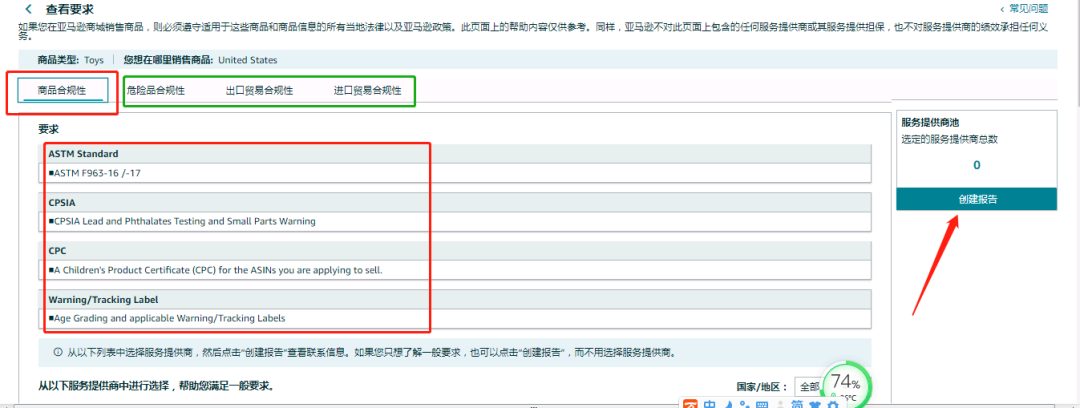Open the IME settings gear icon
This screenshot has height=408, width=1080.
click(x=832, y=405)
